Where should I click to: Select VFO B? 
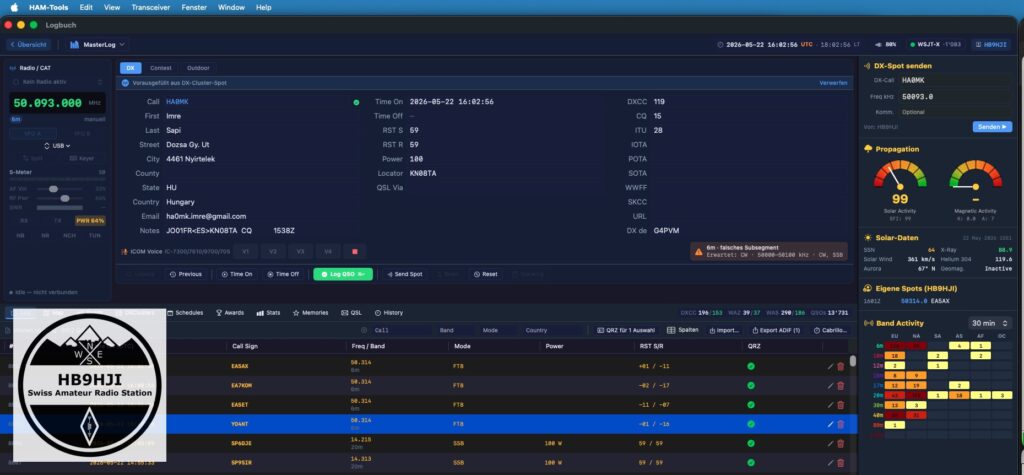(x=82, y=133)
